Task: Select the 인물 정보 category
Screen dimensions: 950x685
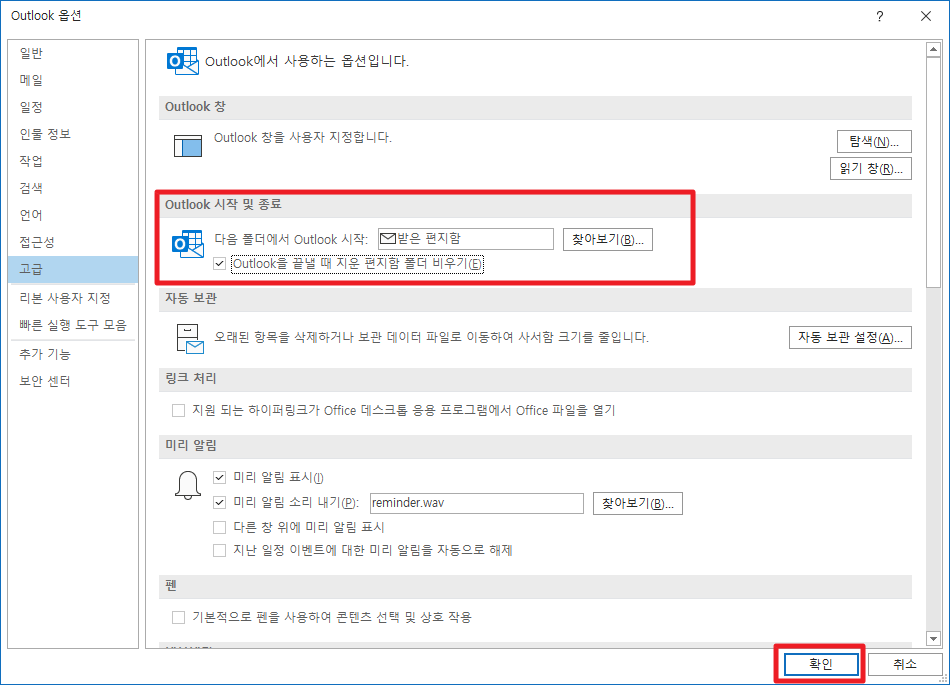Action: click(x=73, y=134)
